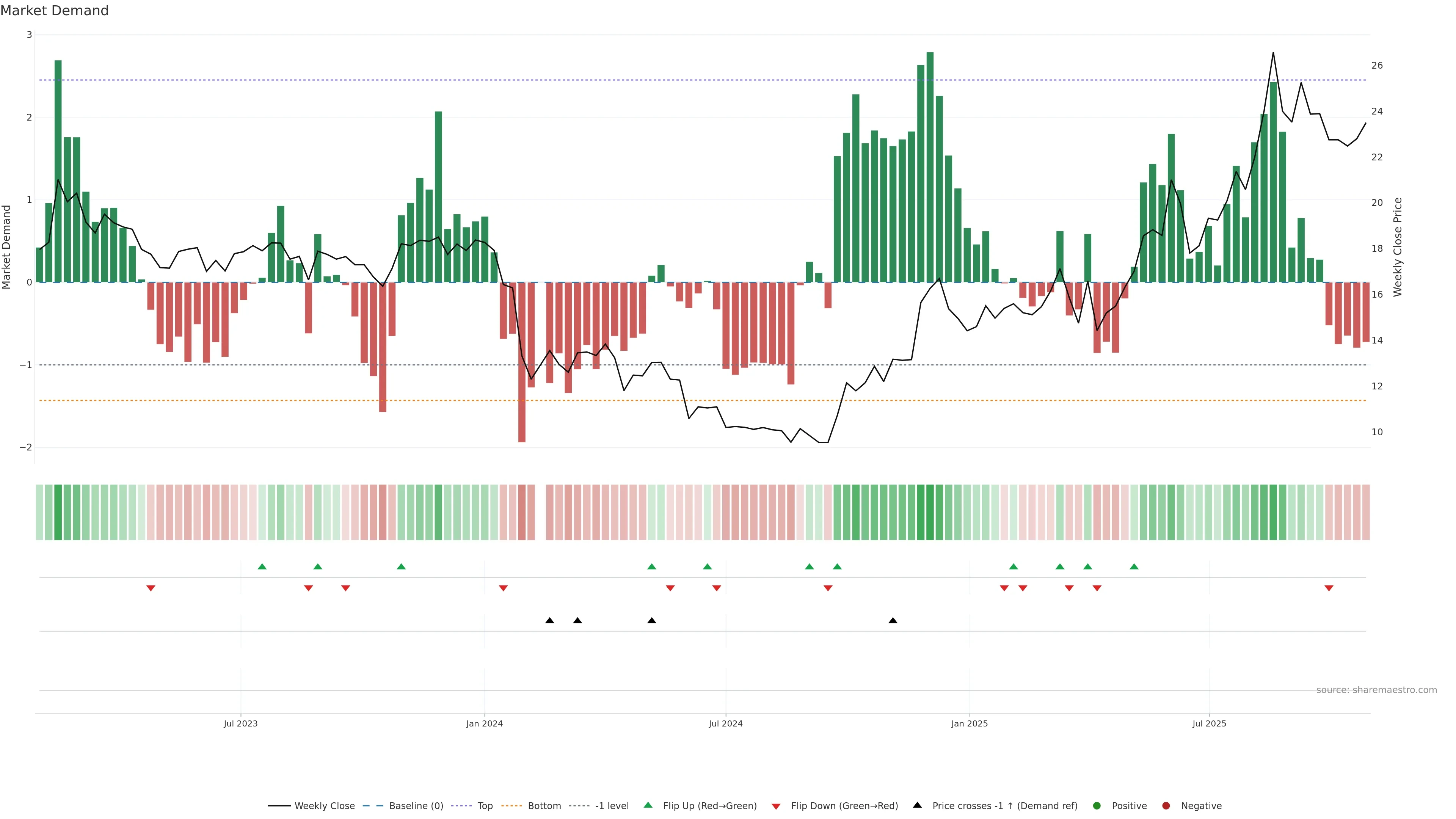Click the green Positive dot in legend

[1097, 805]
